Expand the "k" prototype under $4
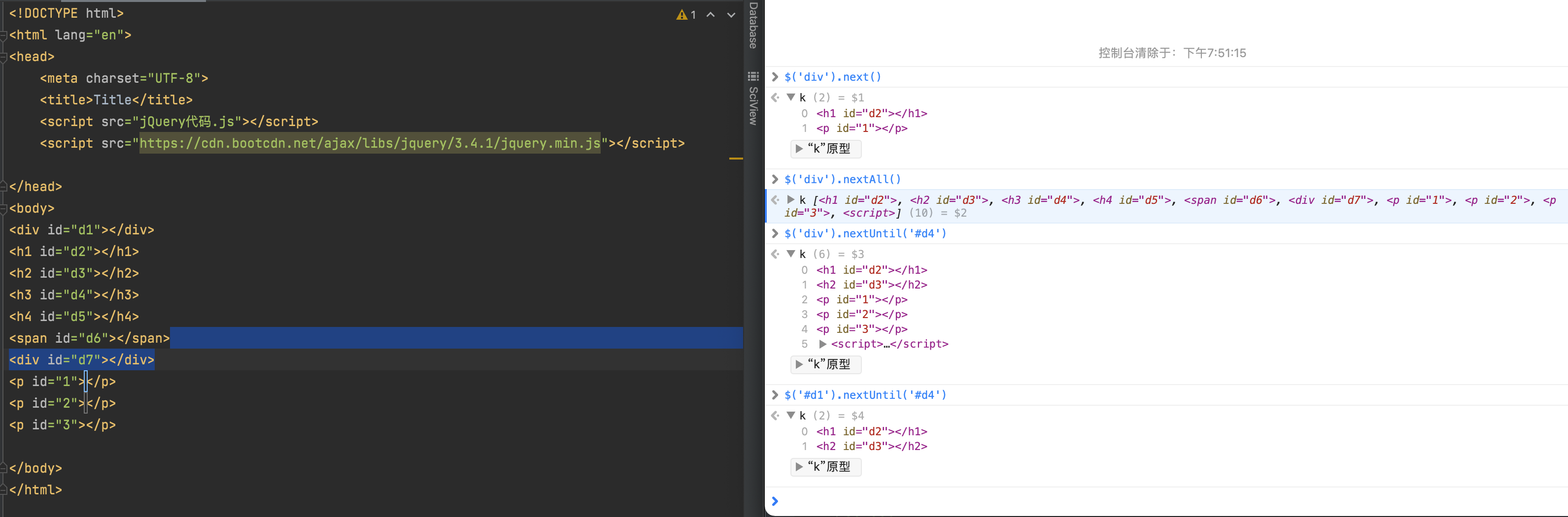This screenshot has height=517, width=1568. [x=799, y=466]
